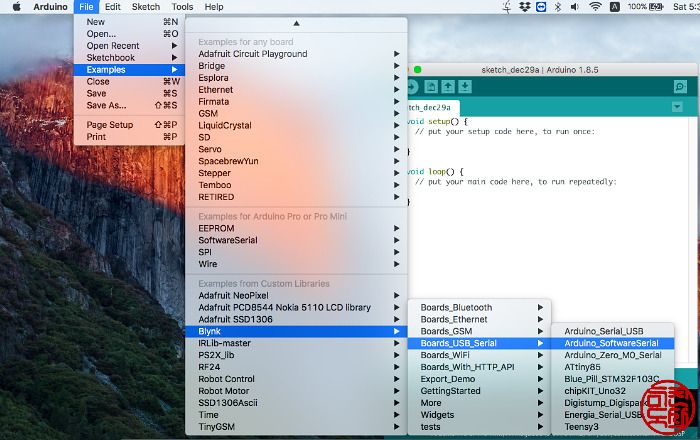Open the SoftwareSerial examples submenu

tap(296, 240)
